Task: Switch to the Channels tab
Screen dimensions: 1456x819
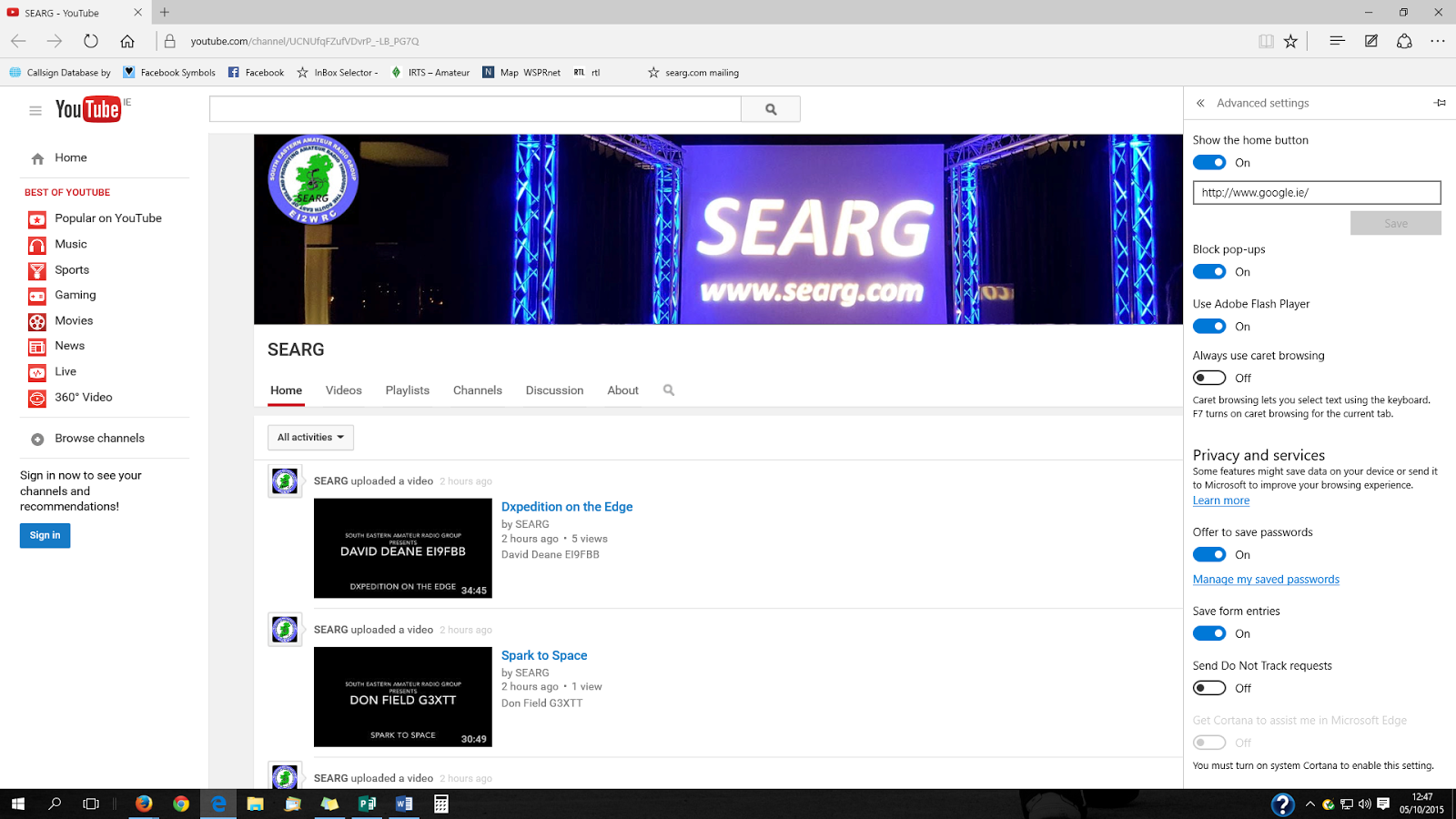Action: 478,390
